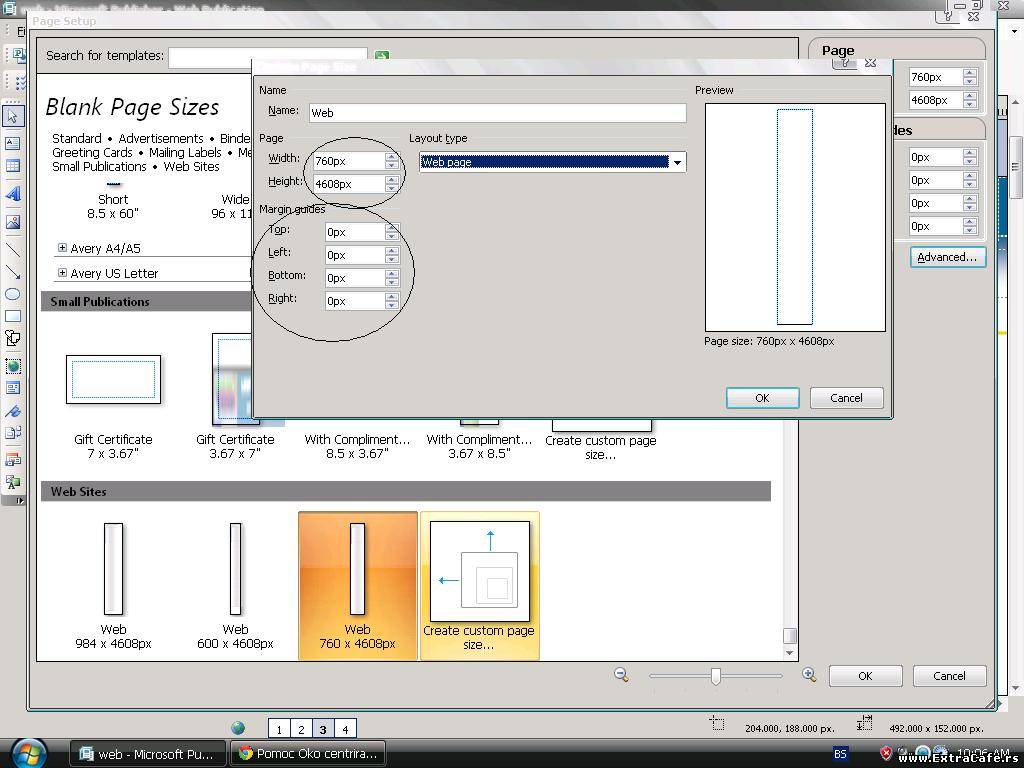Select the Arrow drawing tool
The width and height of the screenshot is (1024, 768).
12,272
